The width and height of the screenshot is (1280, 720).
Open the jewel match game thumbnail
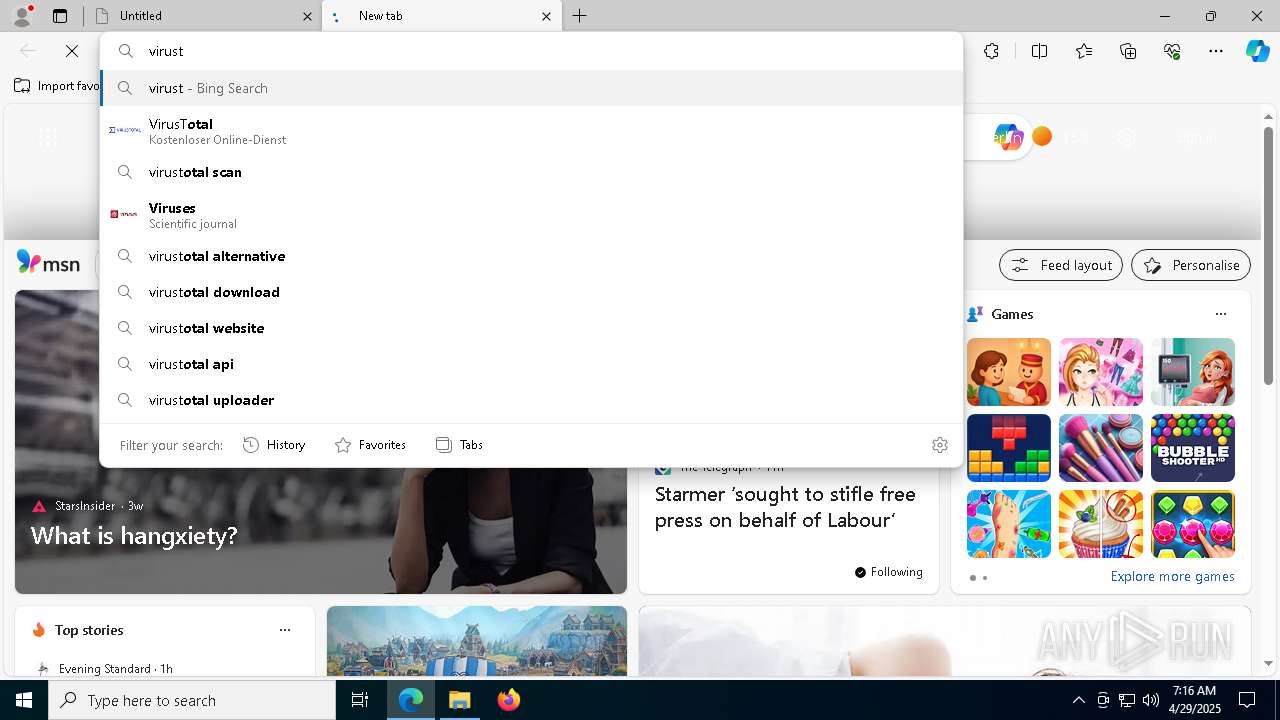[1193, 524]
